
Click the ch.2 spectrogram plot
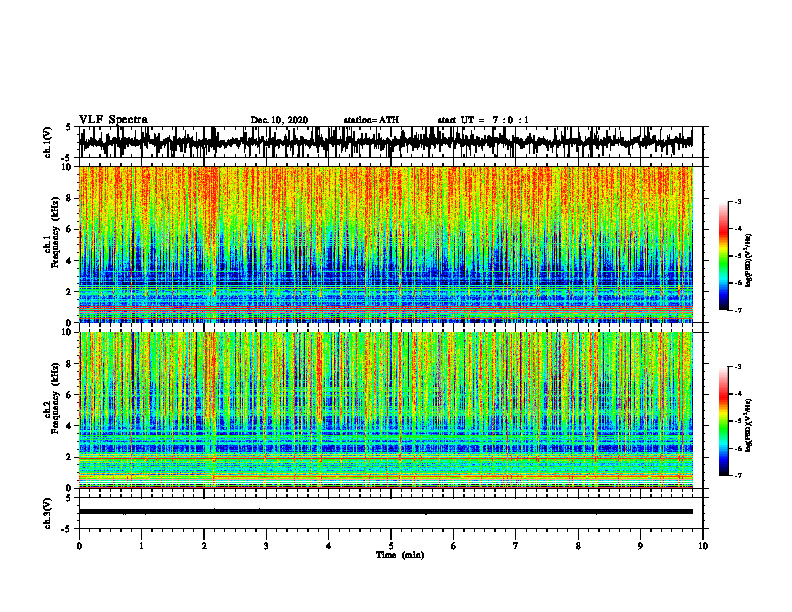coord(386,410)
